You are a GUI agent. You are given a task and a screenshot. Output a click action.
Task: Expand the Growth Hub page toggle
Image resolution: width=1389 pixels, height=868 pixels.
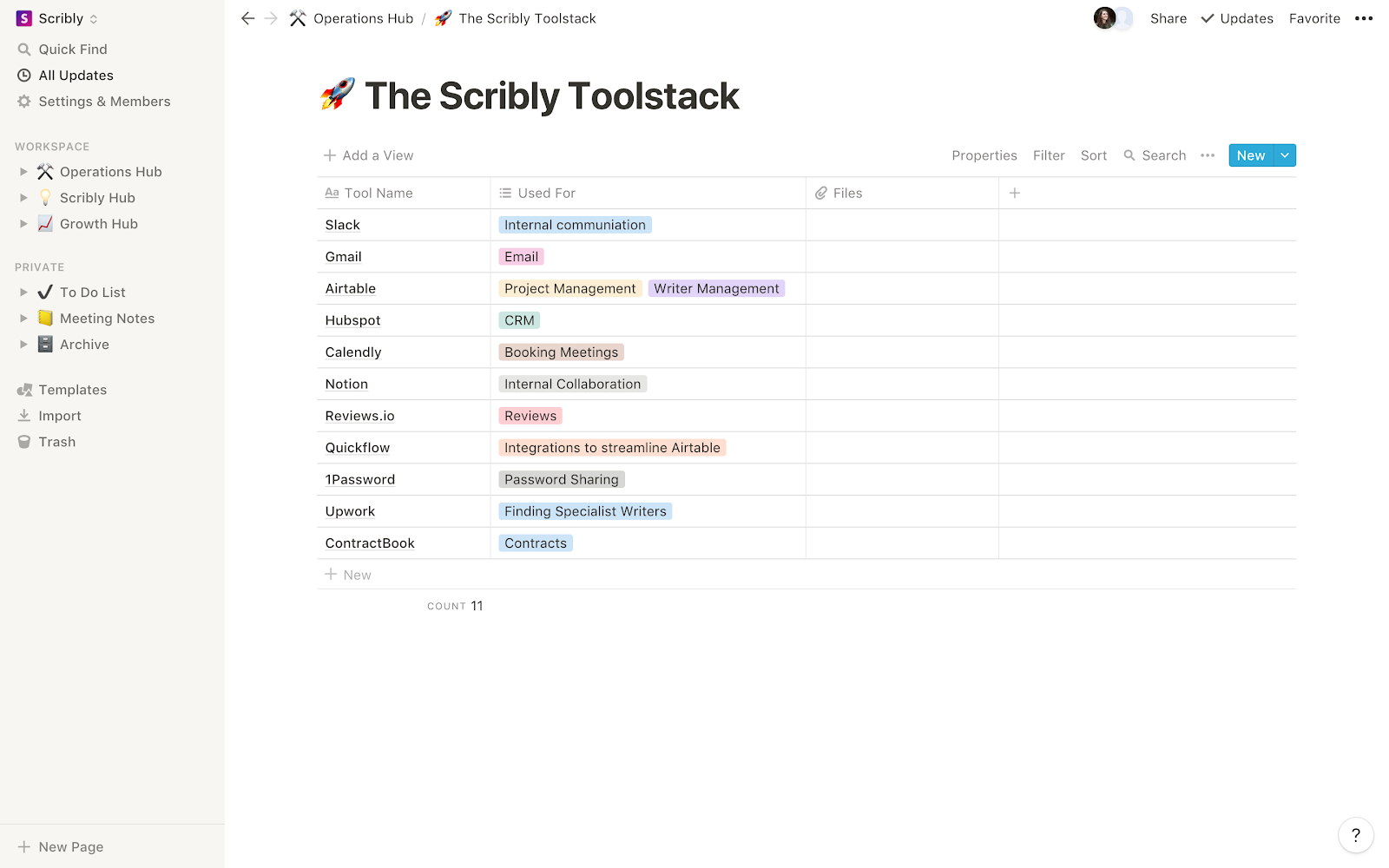(x=23, y=224)
